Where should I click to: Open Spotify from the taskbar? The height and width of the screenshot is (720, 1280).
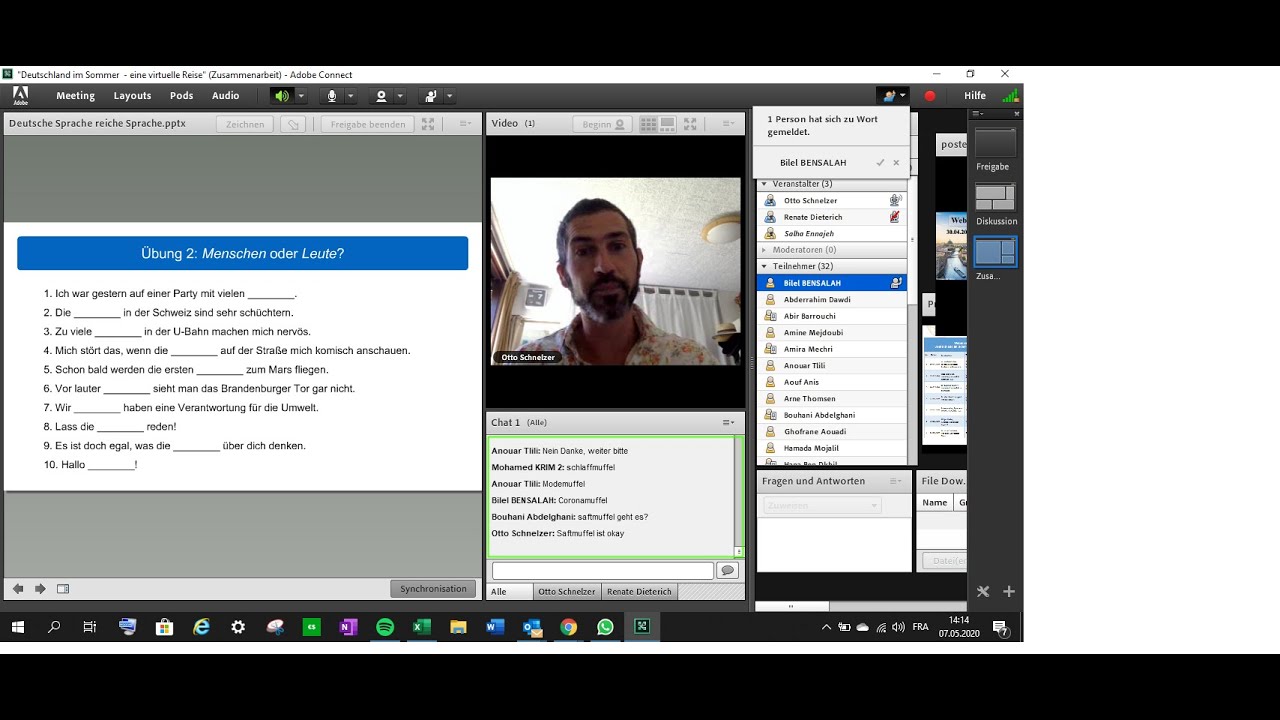coord(385,627)
